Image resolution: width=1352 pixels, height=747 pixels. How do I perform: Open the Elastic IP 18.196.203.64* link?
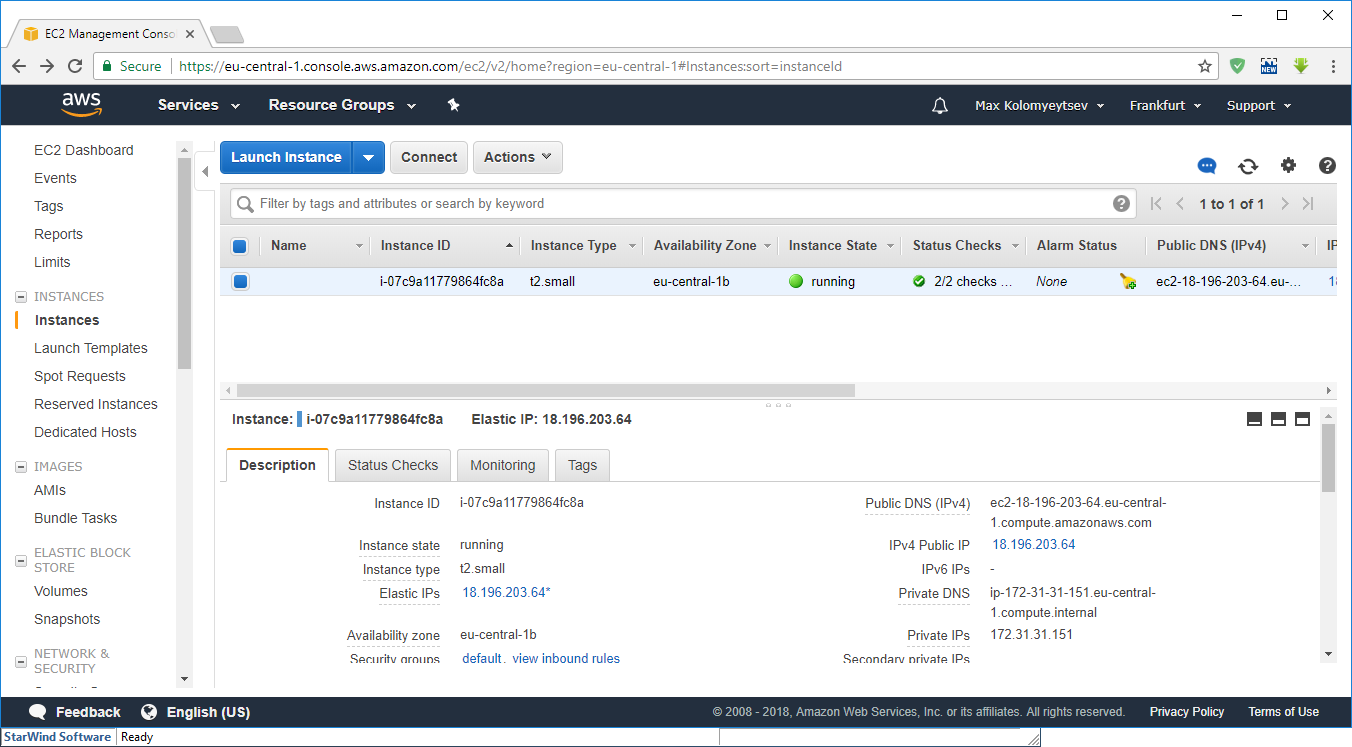506,593
